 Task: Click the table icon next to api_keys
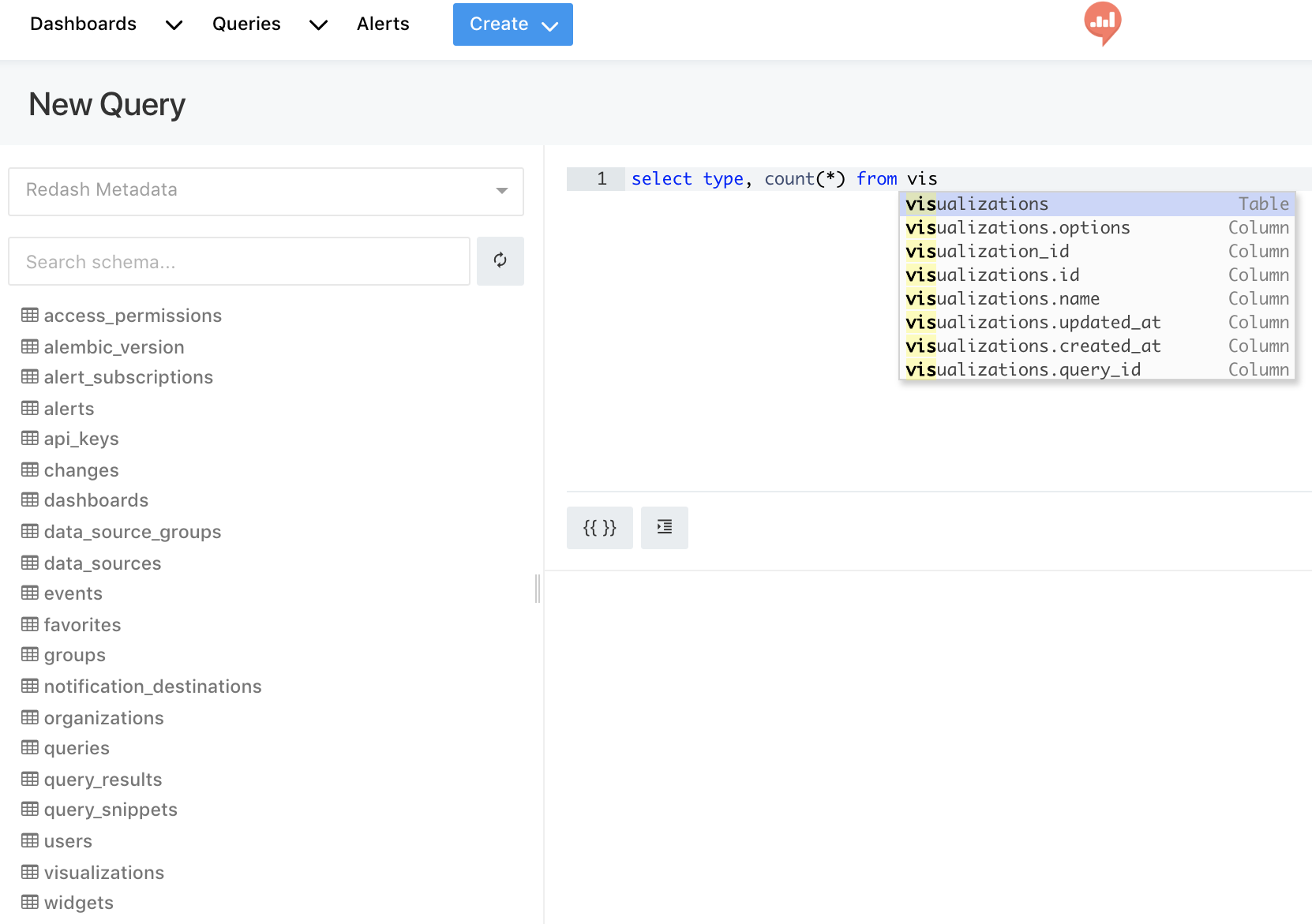tap(30, 439)
